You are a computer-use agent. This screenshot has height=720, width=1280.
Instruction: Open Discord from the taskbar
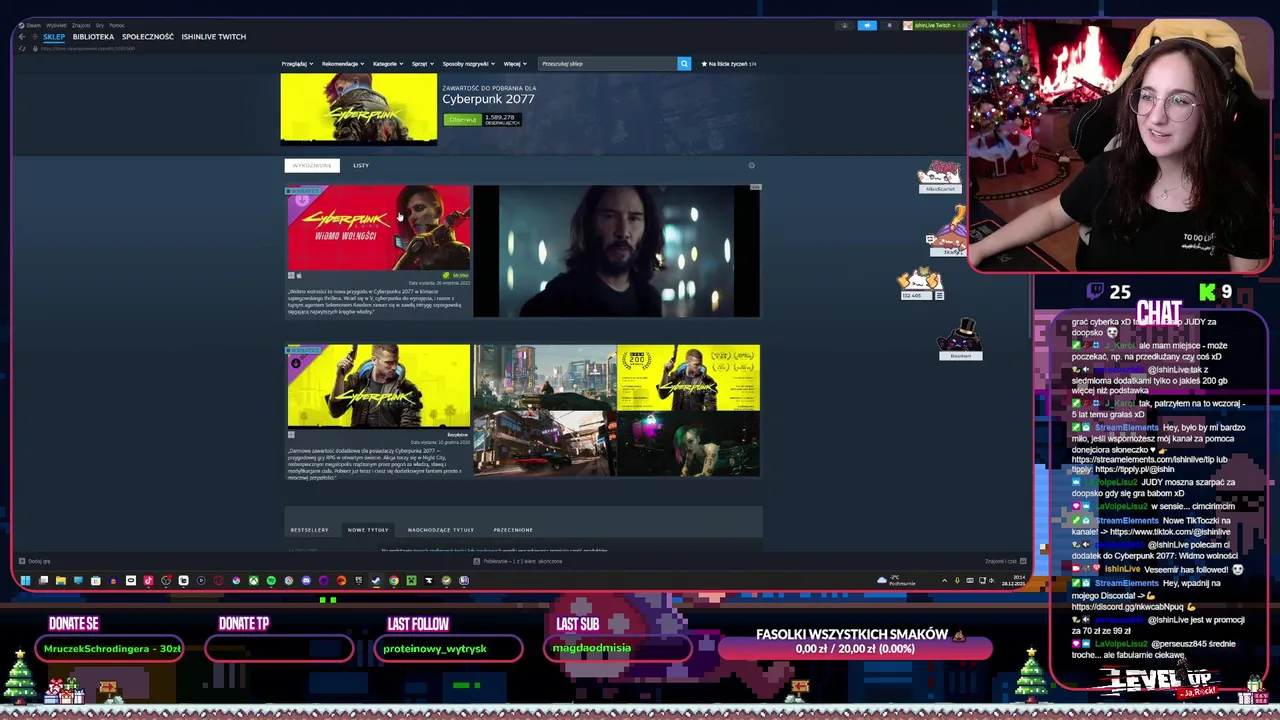(x=306, y=580)
